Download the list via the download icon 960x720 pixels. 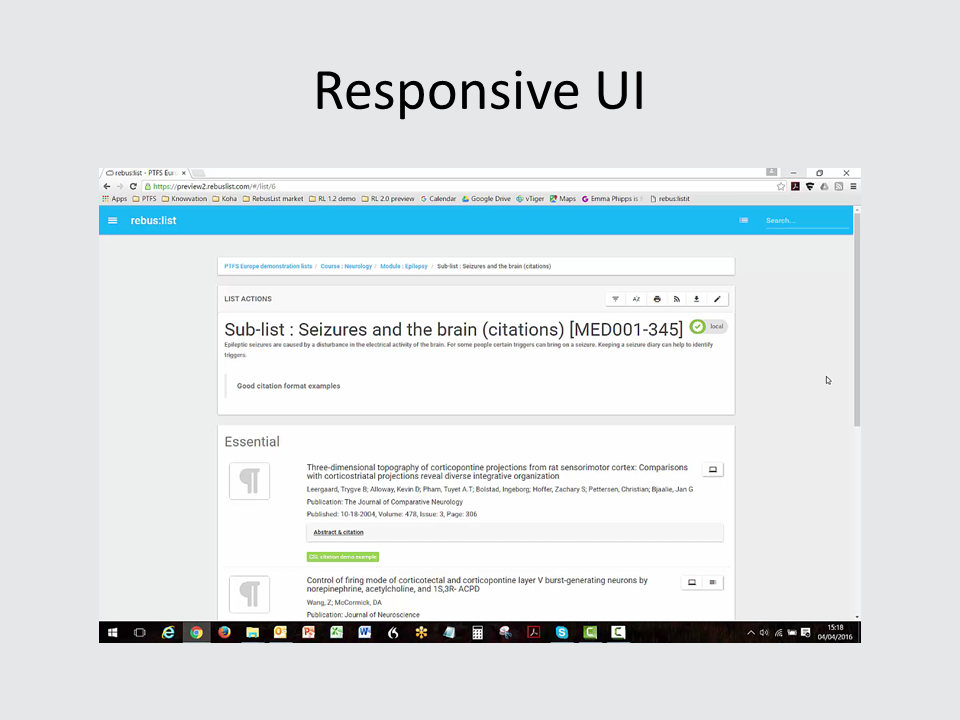coord(697,299)
